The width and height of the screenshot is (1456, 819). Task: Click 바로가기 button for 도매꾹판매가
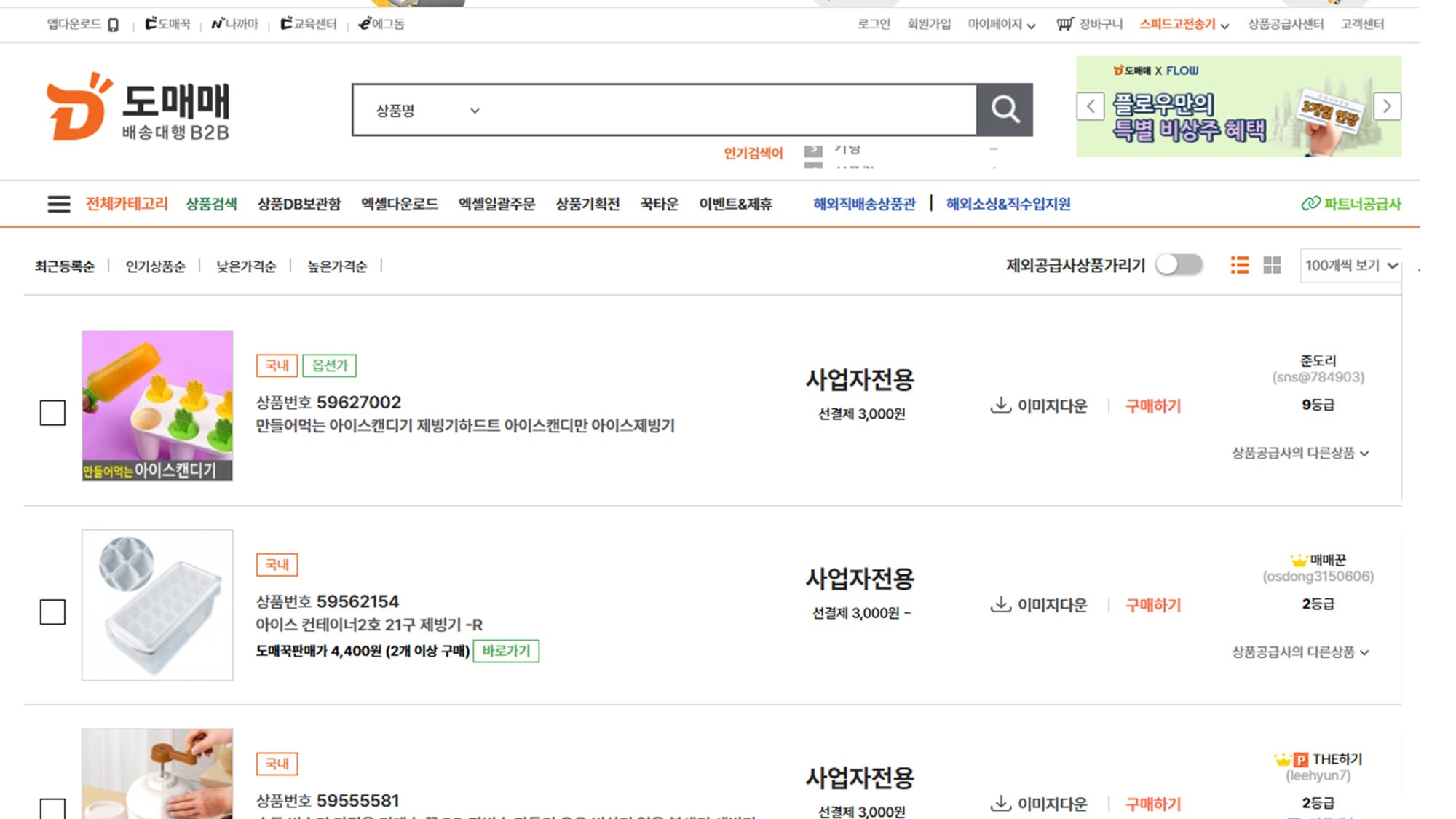pos(506,651)
